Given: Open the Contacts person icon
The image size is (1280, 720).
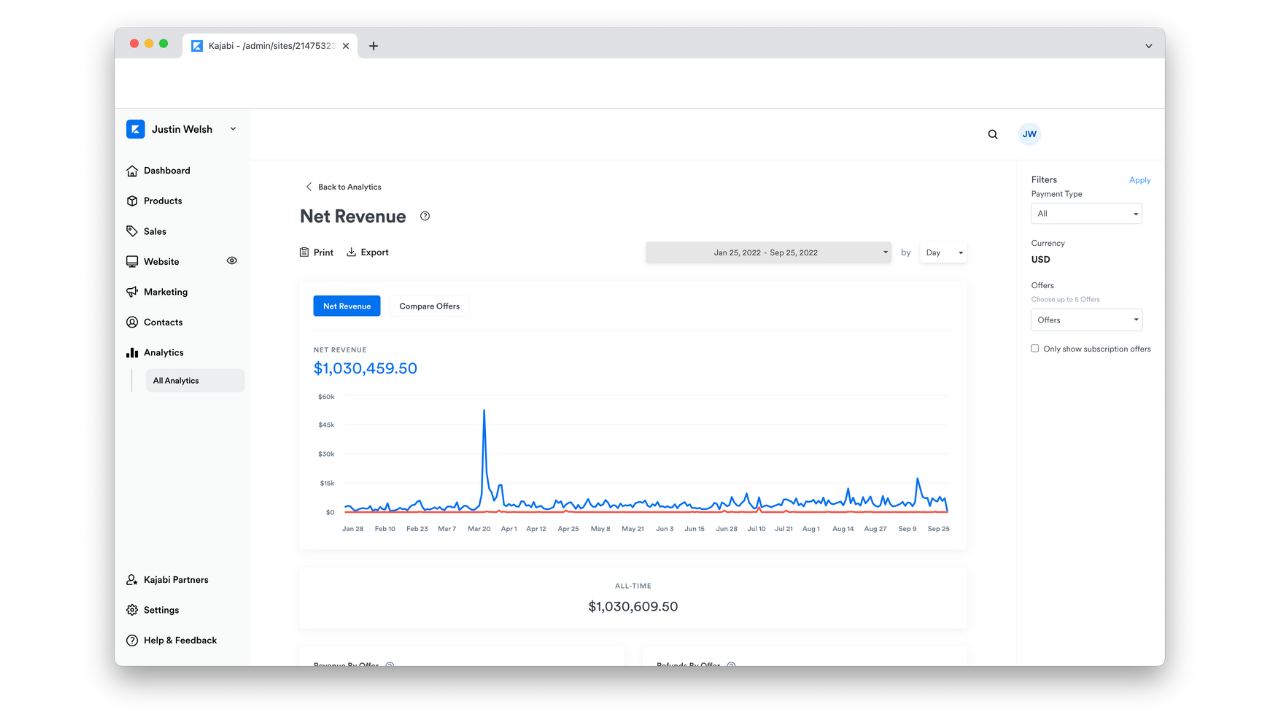Looking at the screenshot, I should click(132, 322).
